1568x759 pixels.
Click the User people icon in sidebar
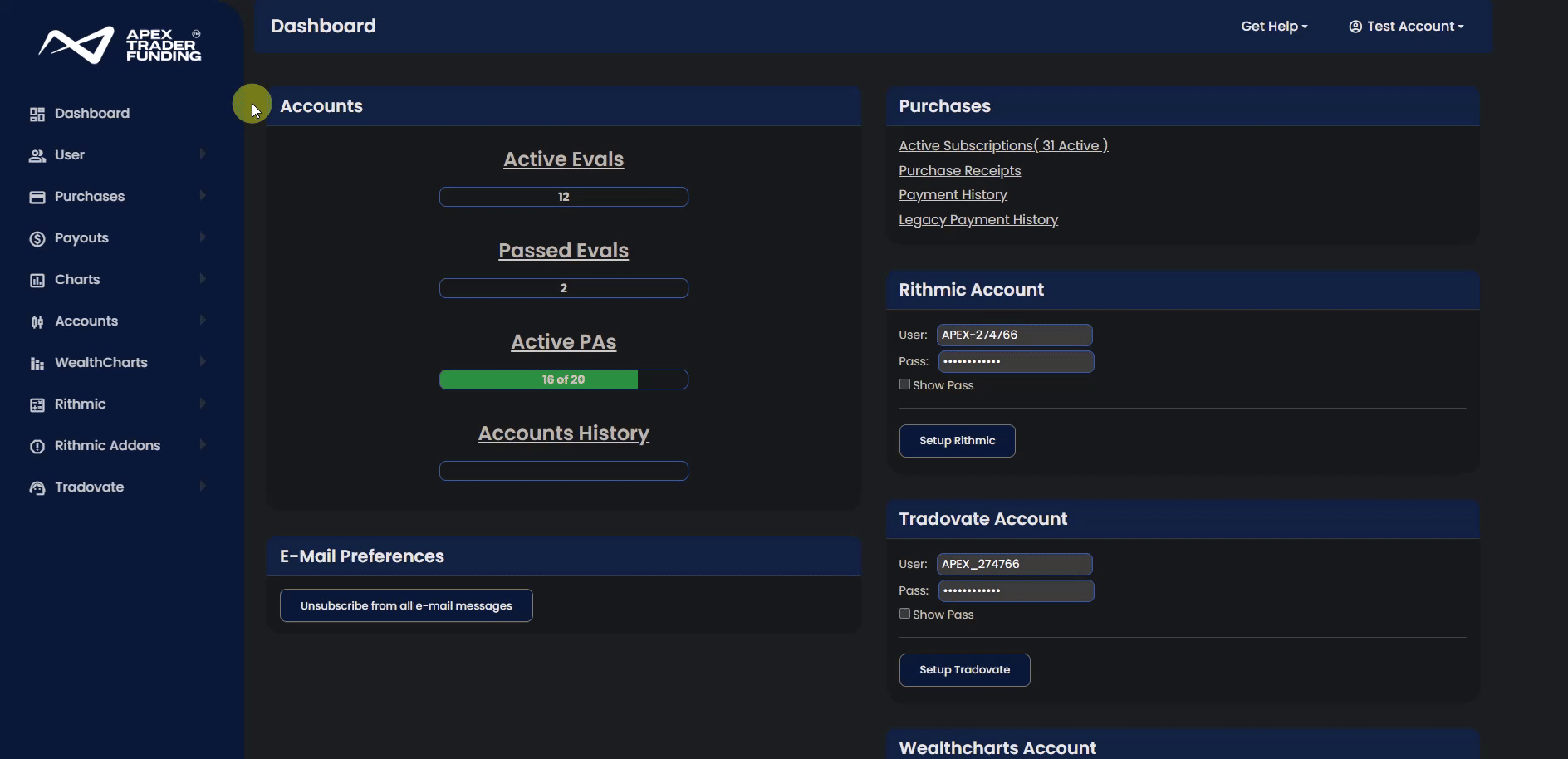37,156
